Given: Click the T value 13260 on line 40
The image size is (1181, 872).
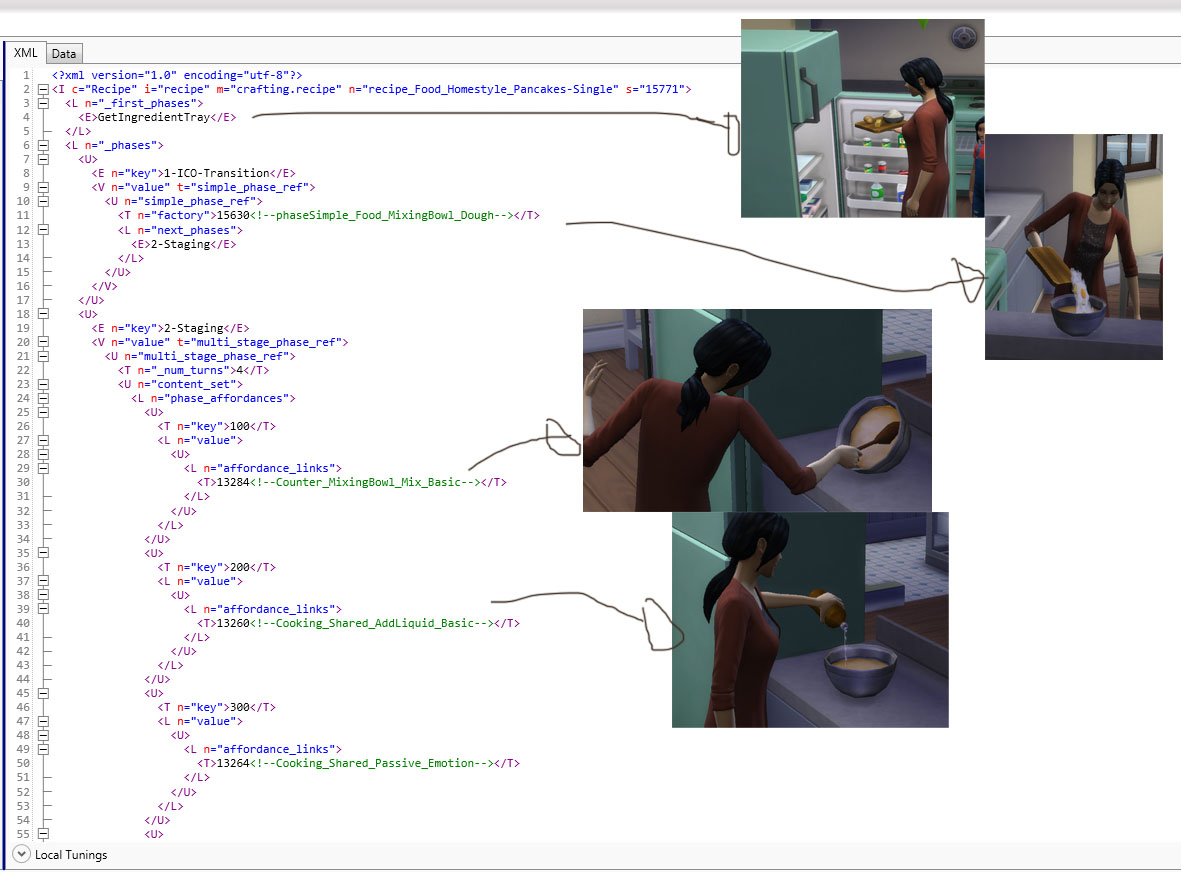Looking at the screenshot, I should (233, 624).
